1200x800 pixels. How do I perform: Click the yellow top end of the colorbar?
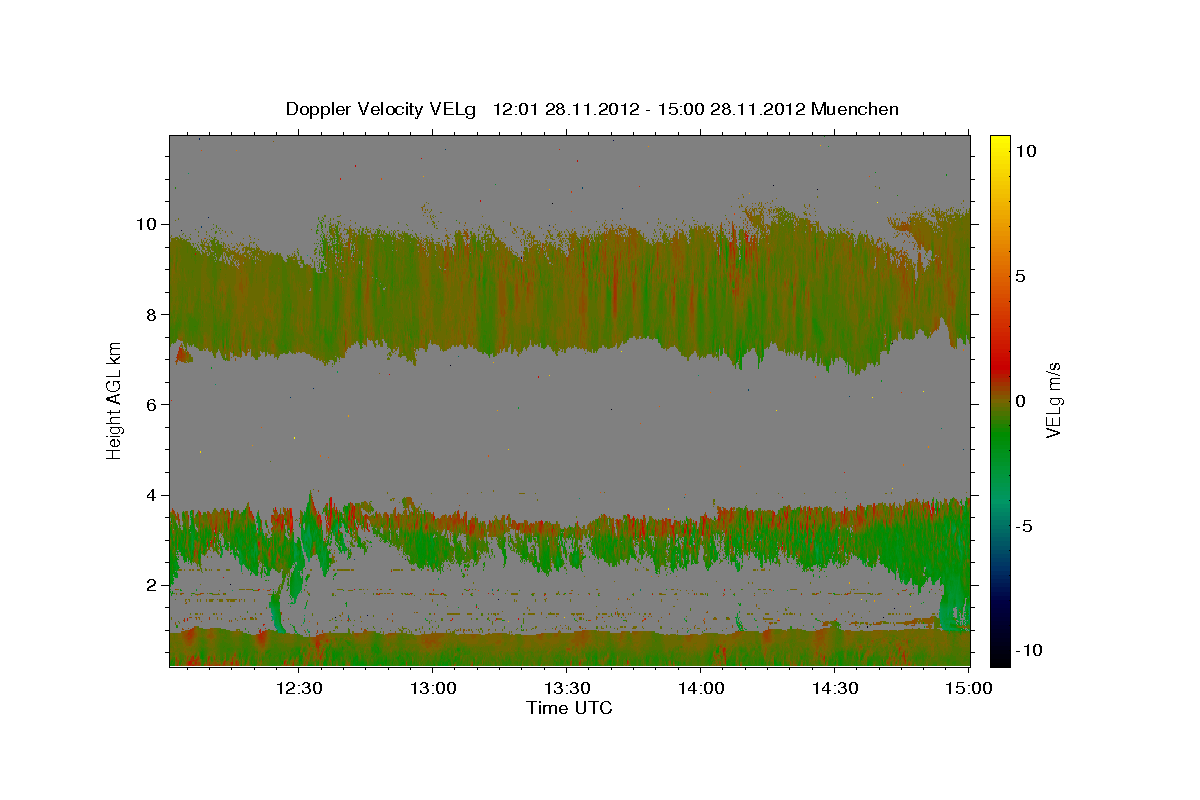[999, 141]
